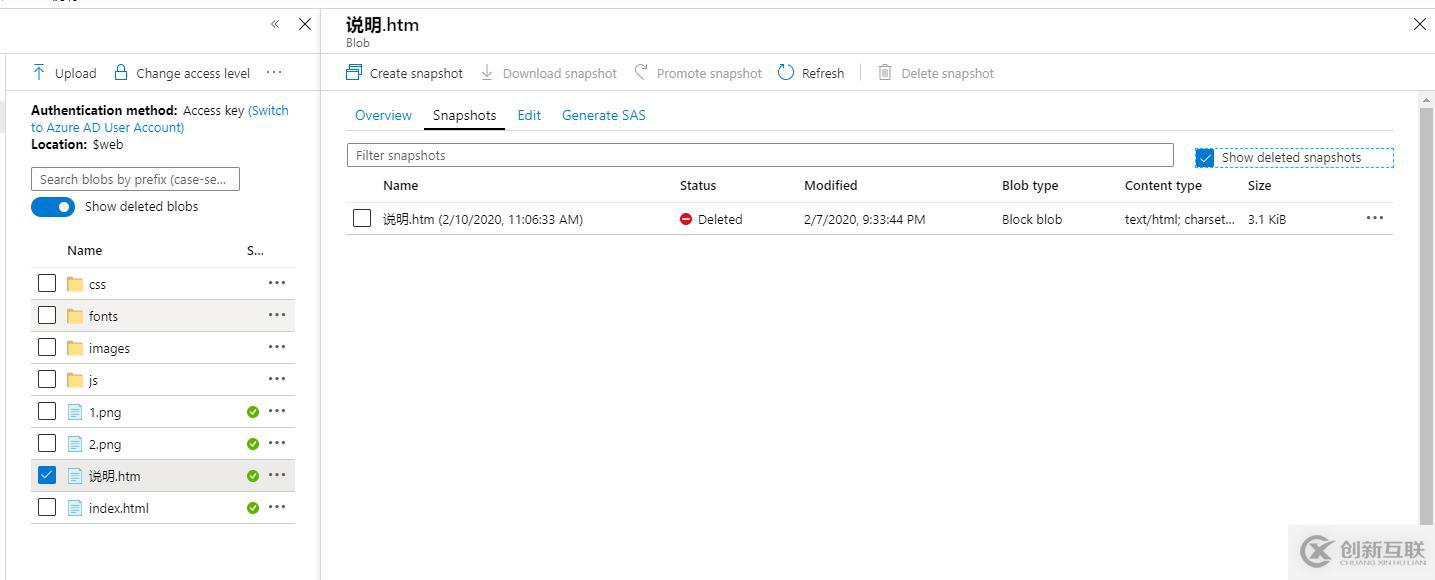Image resolution: width=1435 pixels, height=580 pixels.
Task: Click the 说明.htm file icon in blob list
Action: pos(75,476)
